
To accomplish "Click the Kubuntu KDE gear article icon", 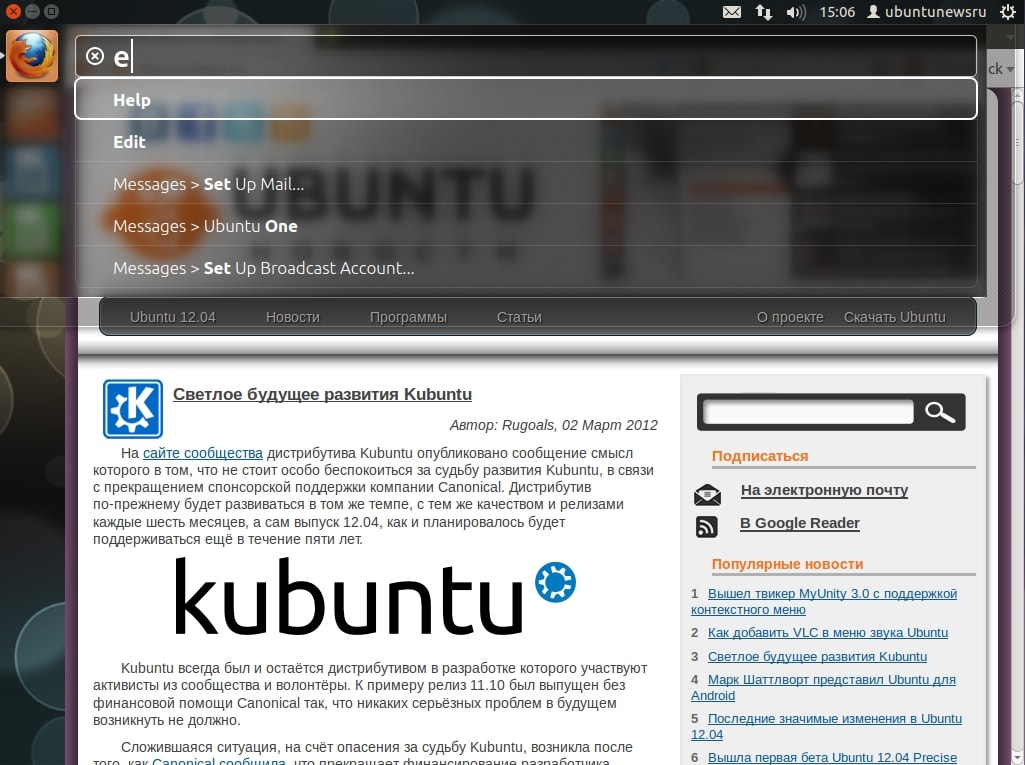I will click(x=133, y=409).
